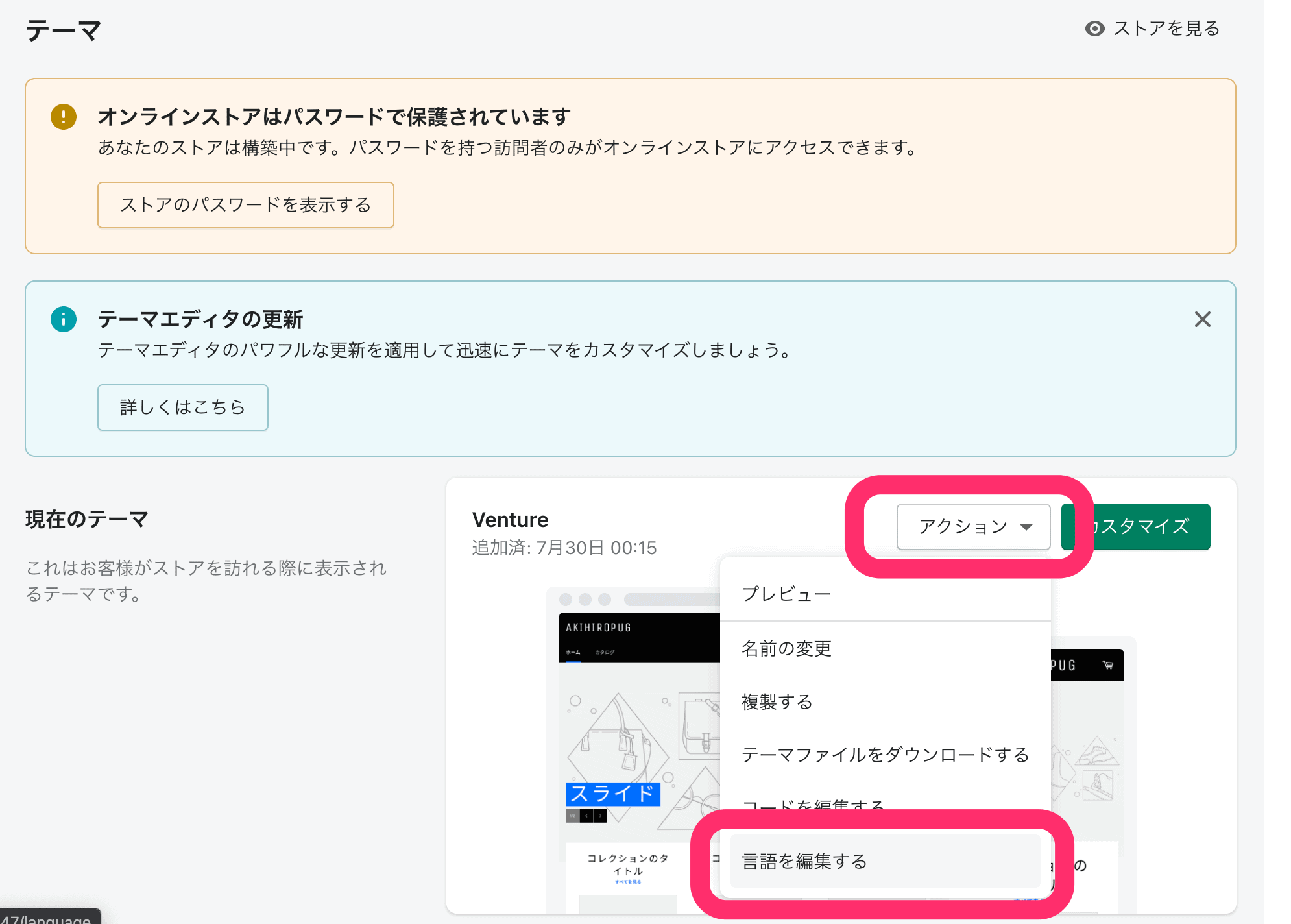Click the blue スライド label in preview
This screenshot has height=924, width=1291.
[612, 794]
